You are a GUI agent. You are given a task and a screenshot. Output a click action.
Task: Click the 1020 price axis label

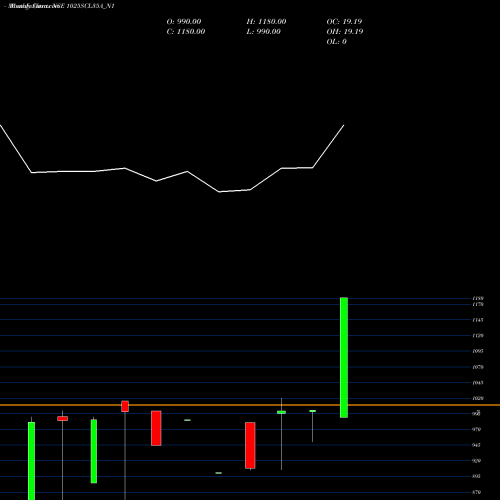[478, 398]
